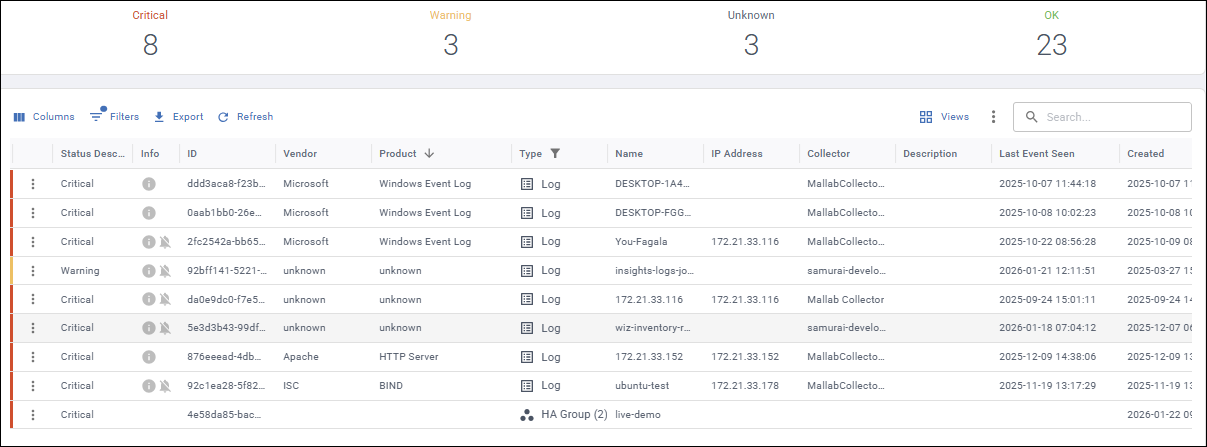Image resolution: width=1207 pixels, height=447 pixels.
Task: Filter by Warning status count card
Action: [451, 35]
